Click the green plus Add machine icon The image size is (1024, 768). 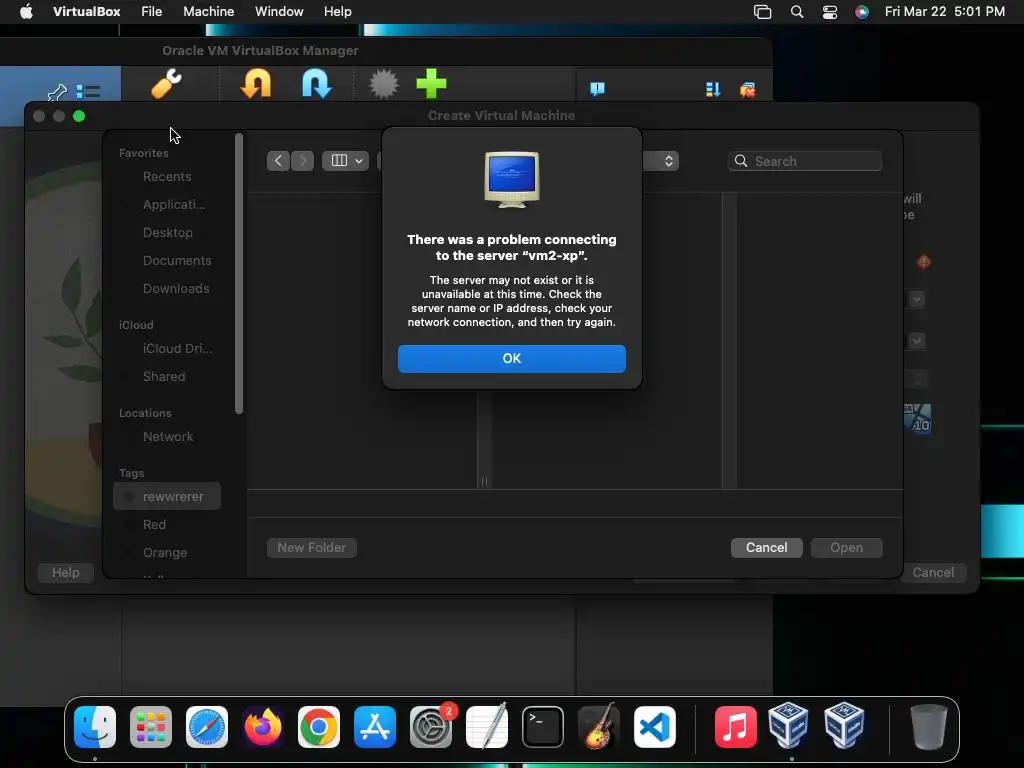click(x=431, y=84)
